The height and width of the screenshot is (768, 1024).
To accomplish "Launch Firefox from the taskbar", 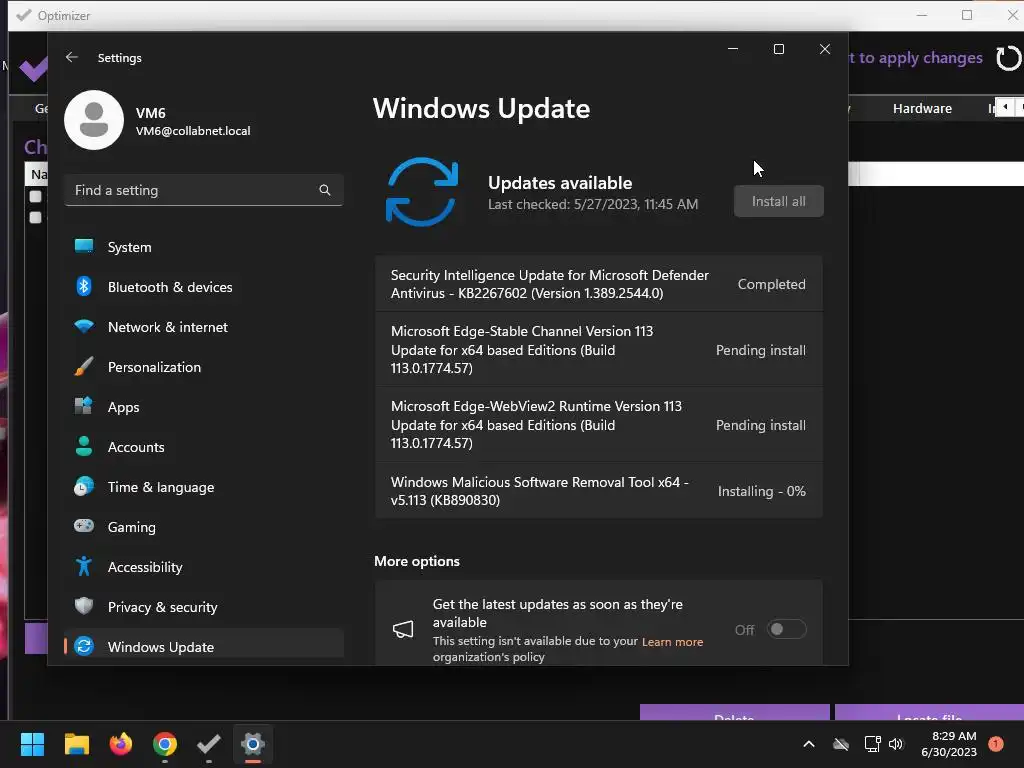I will tap(121, 744).
